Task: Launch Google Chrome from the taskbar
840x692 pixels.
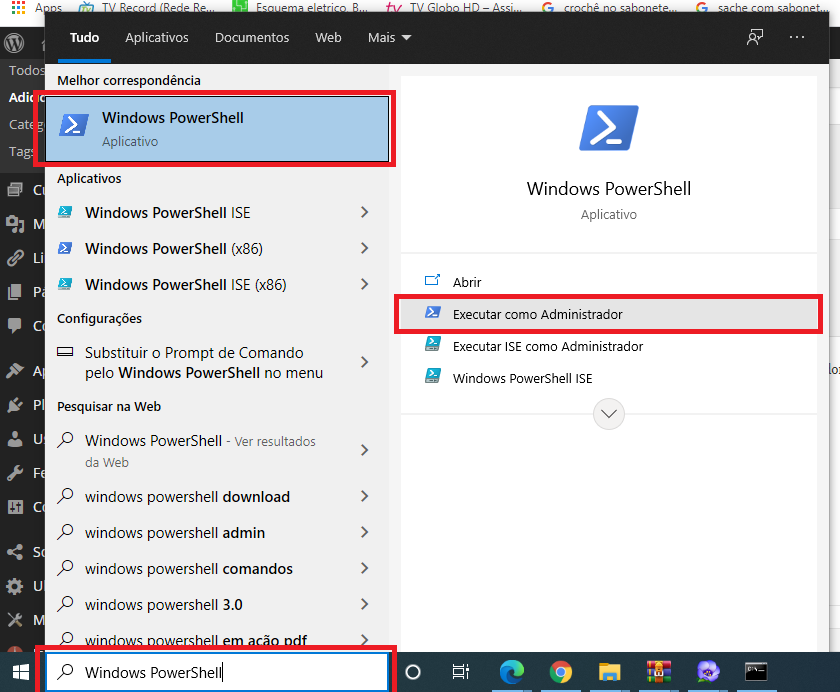Action: (560, 672)
